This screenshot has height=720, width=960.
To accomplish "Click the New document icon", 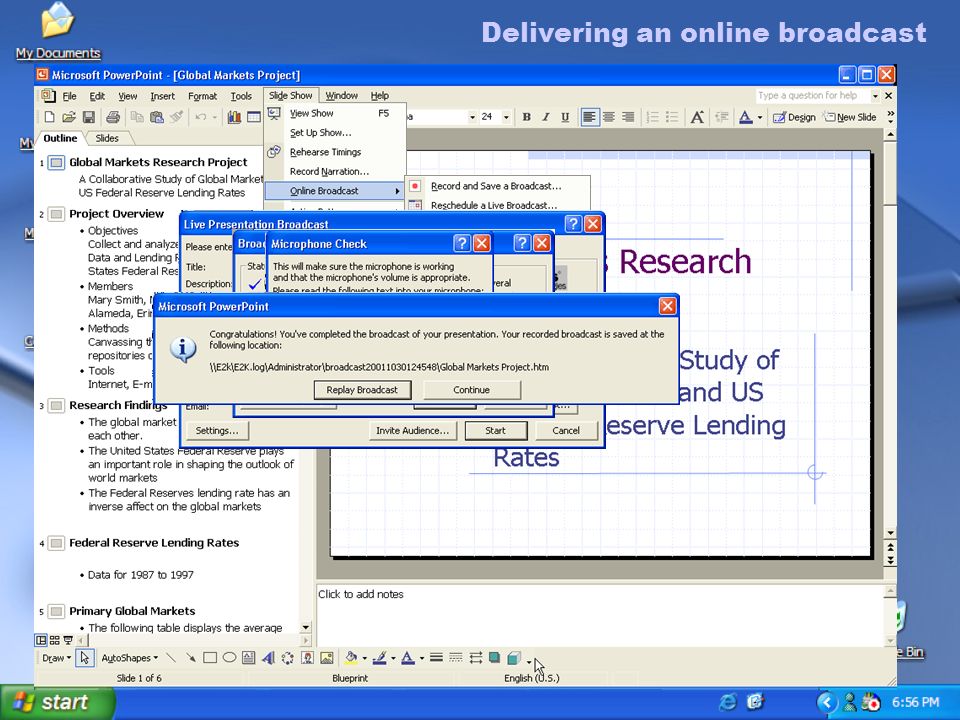I will (x=50, y=117).
